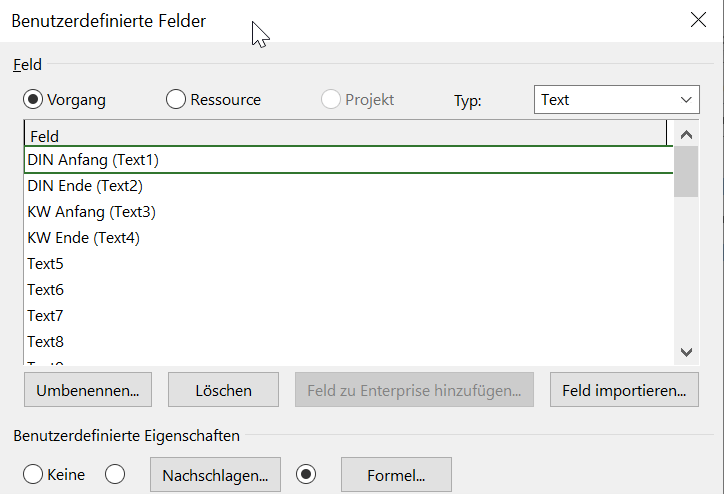Screen dimensions: 724x494
Task: Select the Ressource radio button
Action: [176, 99]
